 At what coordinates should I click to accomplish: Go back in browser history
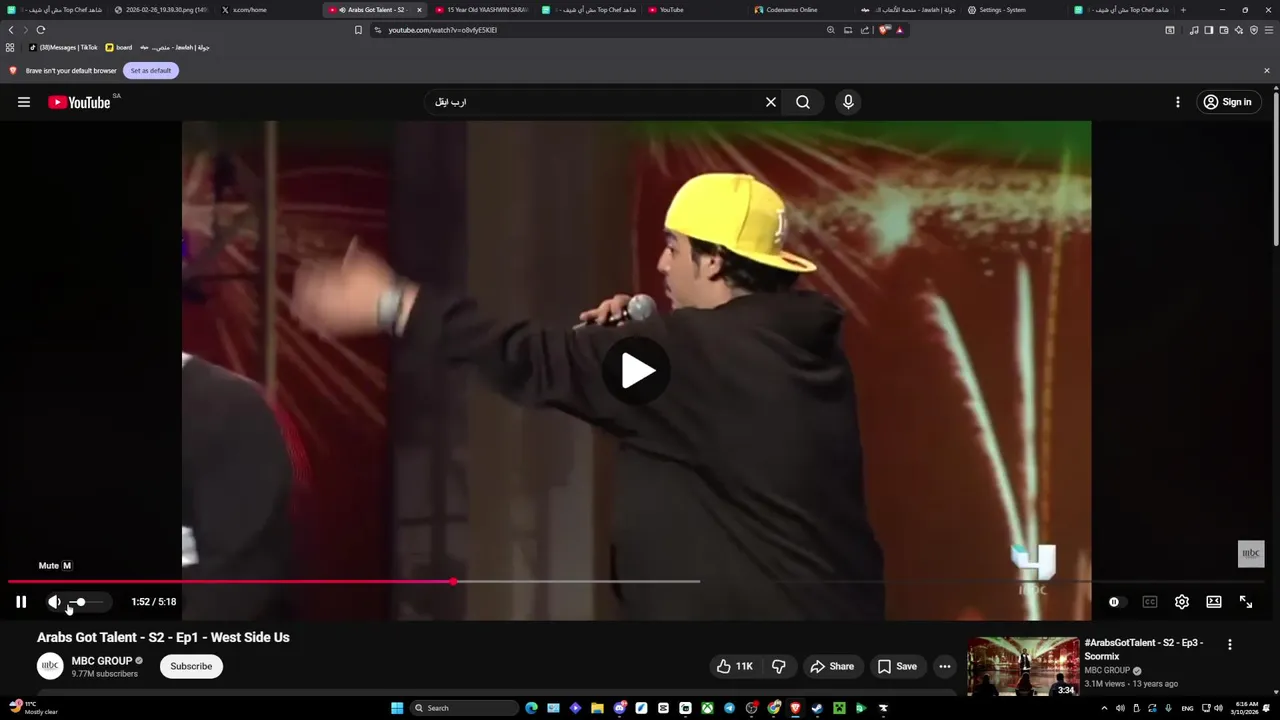click(11, 30)
